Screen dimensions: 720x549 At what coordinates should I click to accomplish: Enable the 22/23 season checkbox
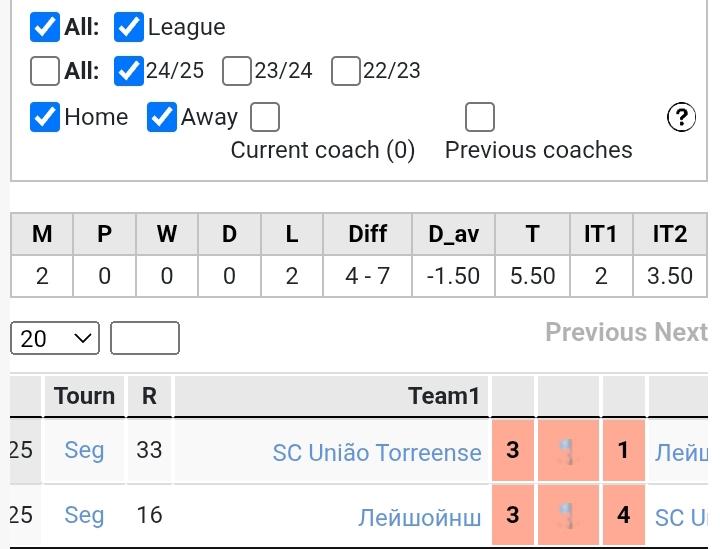point(345,71)
